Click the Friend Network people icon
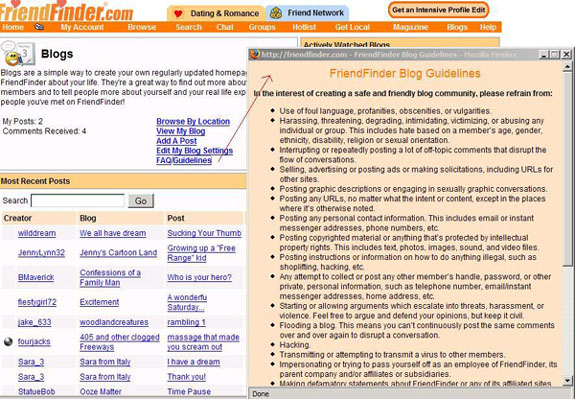This screenshot has width=575, height=399. (x=276, y=14)
